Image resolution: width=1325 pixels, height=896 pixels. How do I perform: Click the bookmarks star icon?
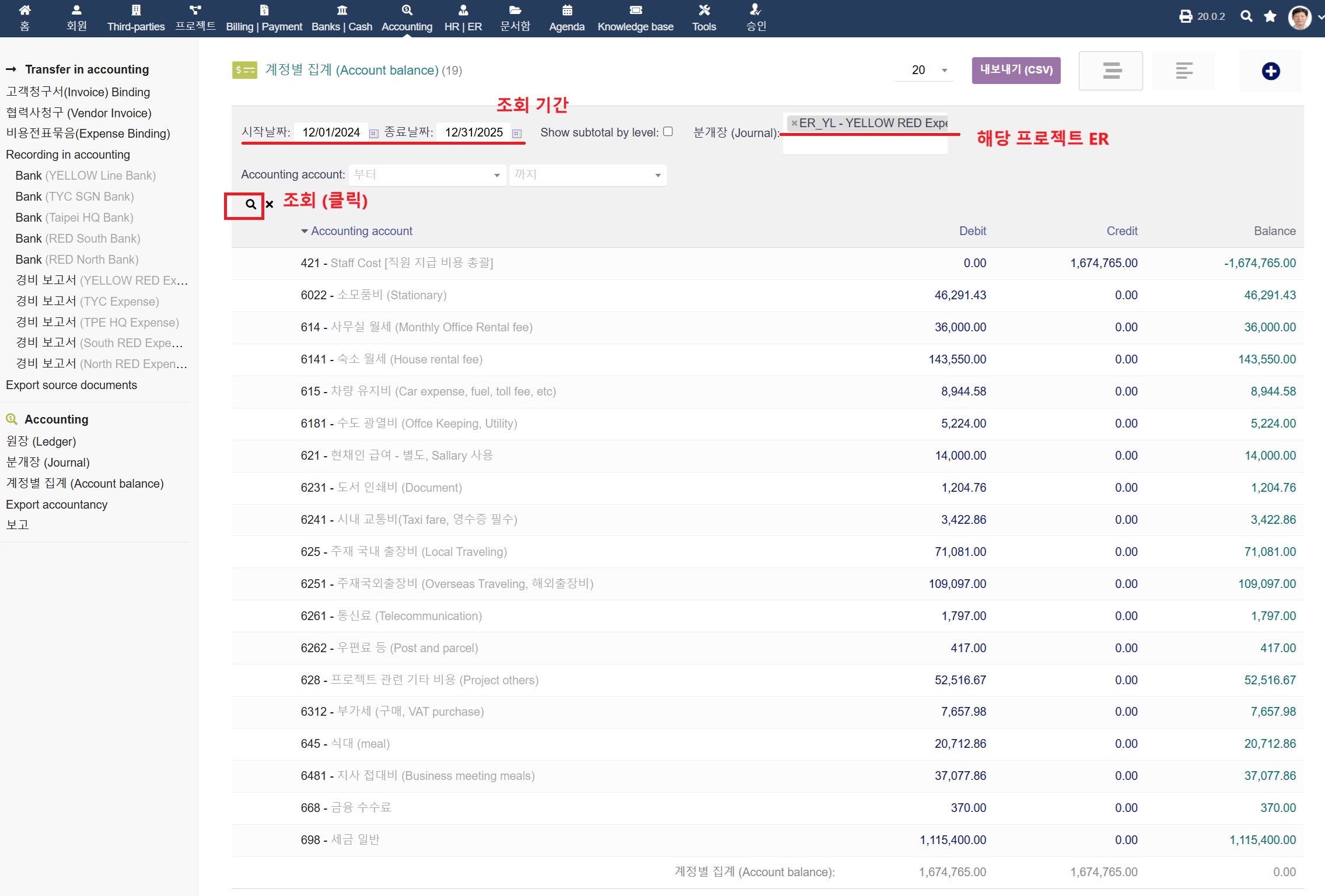click(x=1270, y=16)
